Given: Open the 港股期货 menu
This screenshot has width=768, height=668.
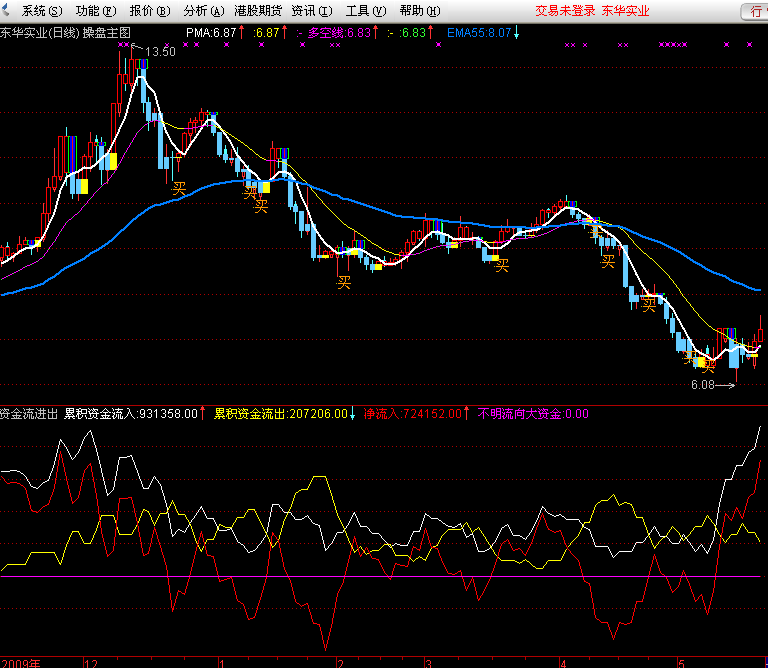Looking at the screenshot, I should 258,11.
